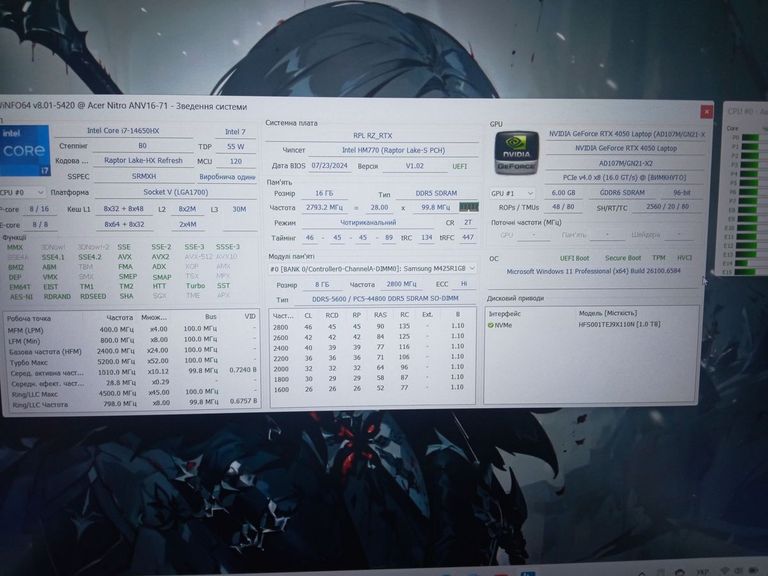The image size is (768, 576).
Task: Select the '2800' row in memory timings table
Action: (372, 326)
